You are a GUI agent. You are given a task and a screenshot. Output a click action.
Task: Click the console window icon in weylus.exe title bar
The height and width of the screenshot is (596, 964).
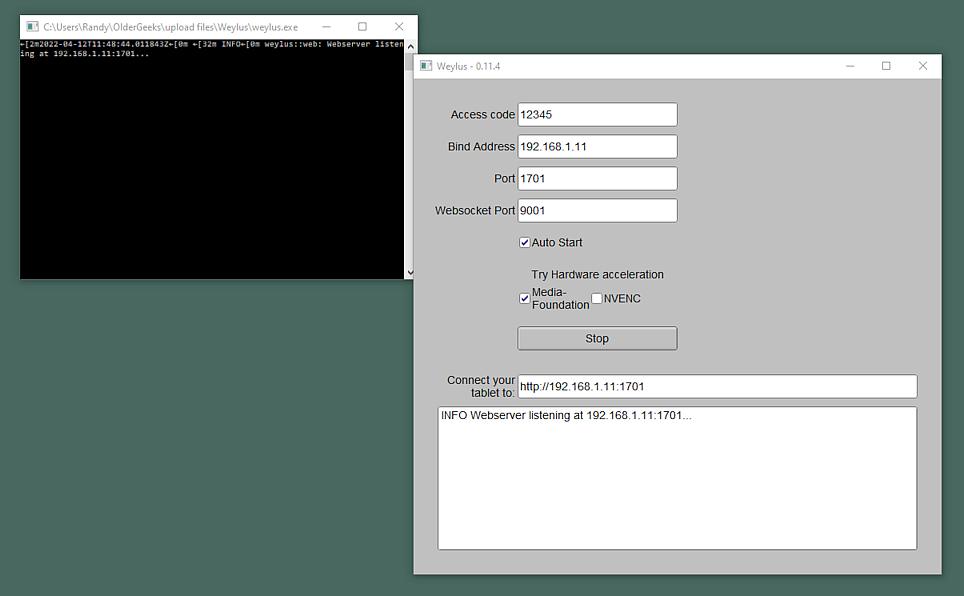pyautogui.click(x=33, y=26)
